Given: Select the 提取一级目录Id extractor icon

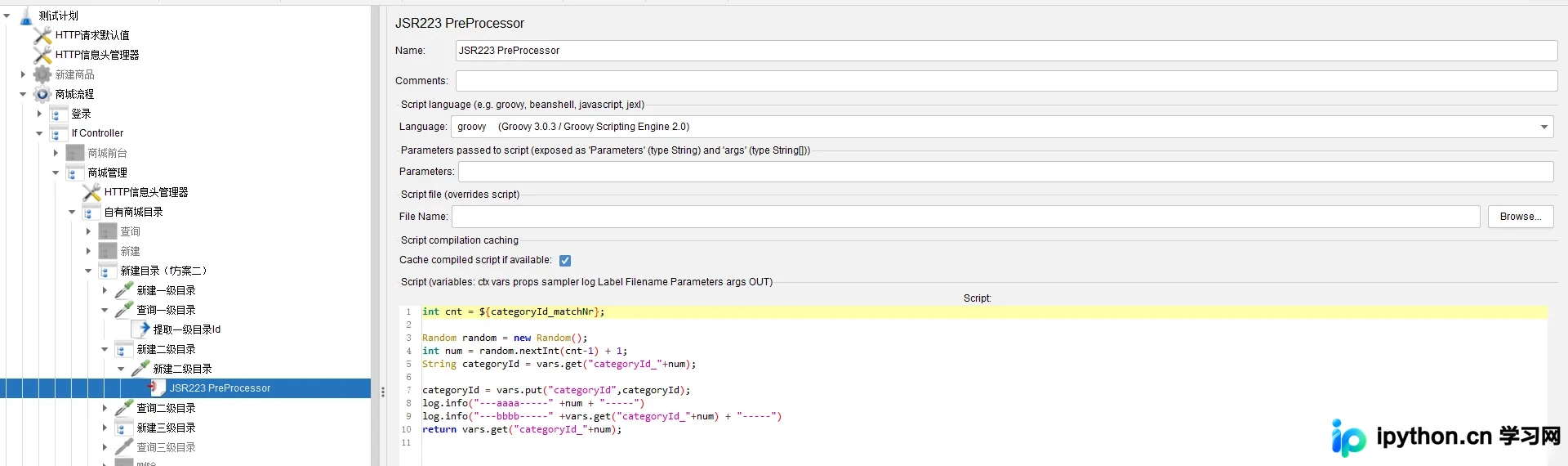Looking at the screenshot, I should (140, 329).
